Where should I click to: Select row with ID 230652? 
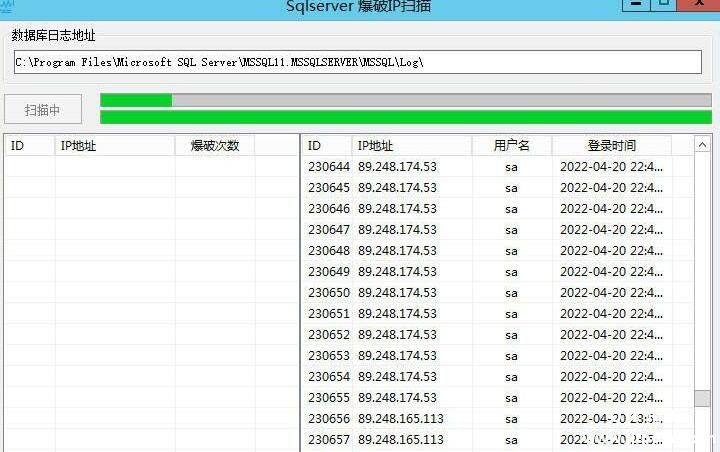(498, 334)
